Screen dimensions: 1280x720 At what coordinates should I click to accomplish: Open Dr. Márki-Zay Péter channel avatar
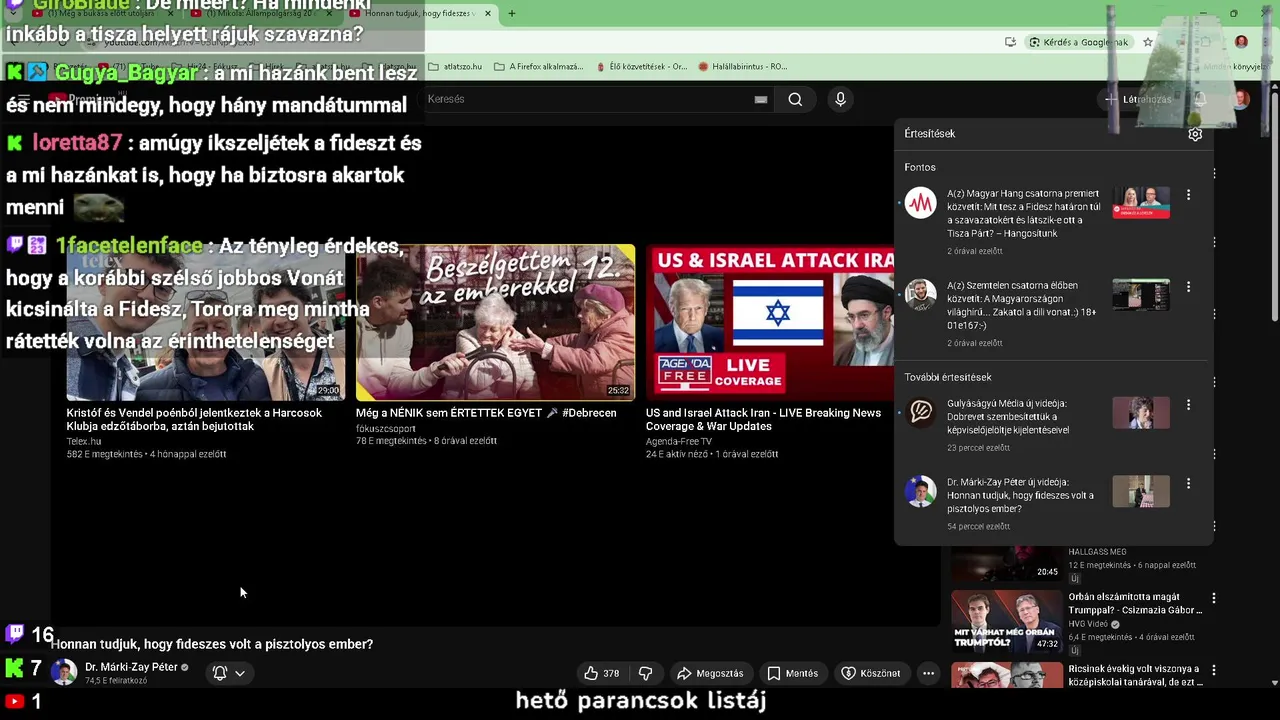point(64,672)
